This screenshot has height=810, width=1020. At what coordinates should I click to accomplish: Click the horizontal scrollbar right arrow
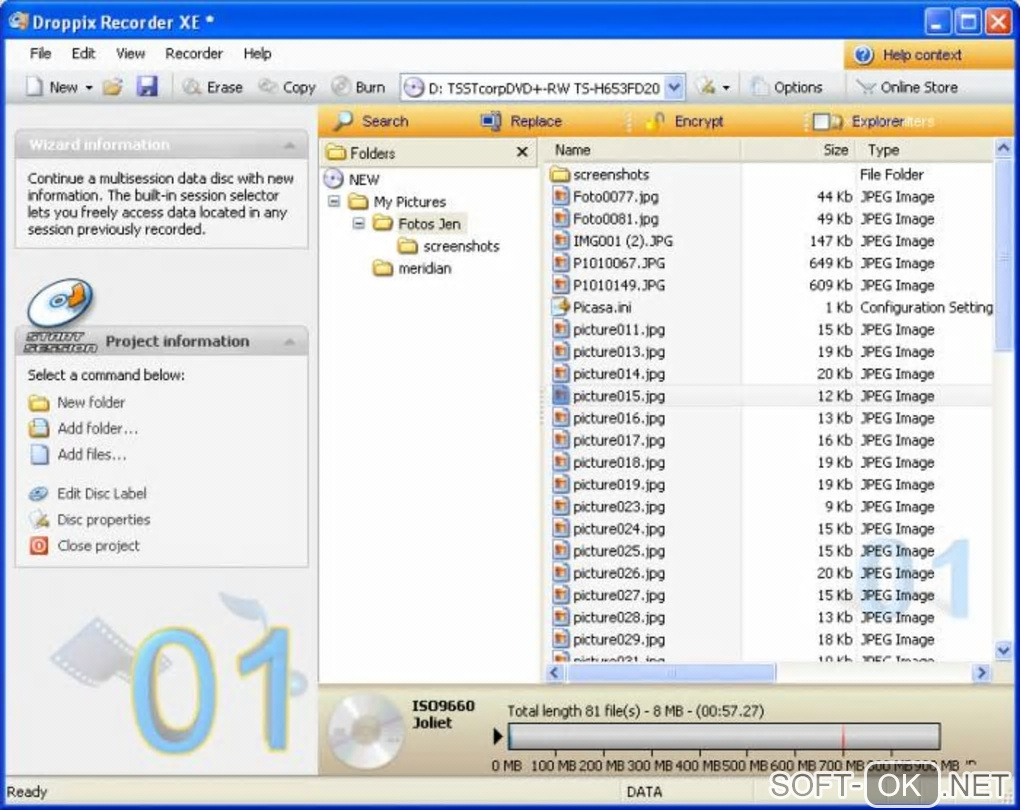tap(981, 673)
